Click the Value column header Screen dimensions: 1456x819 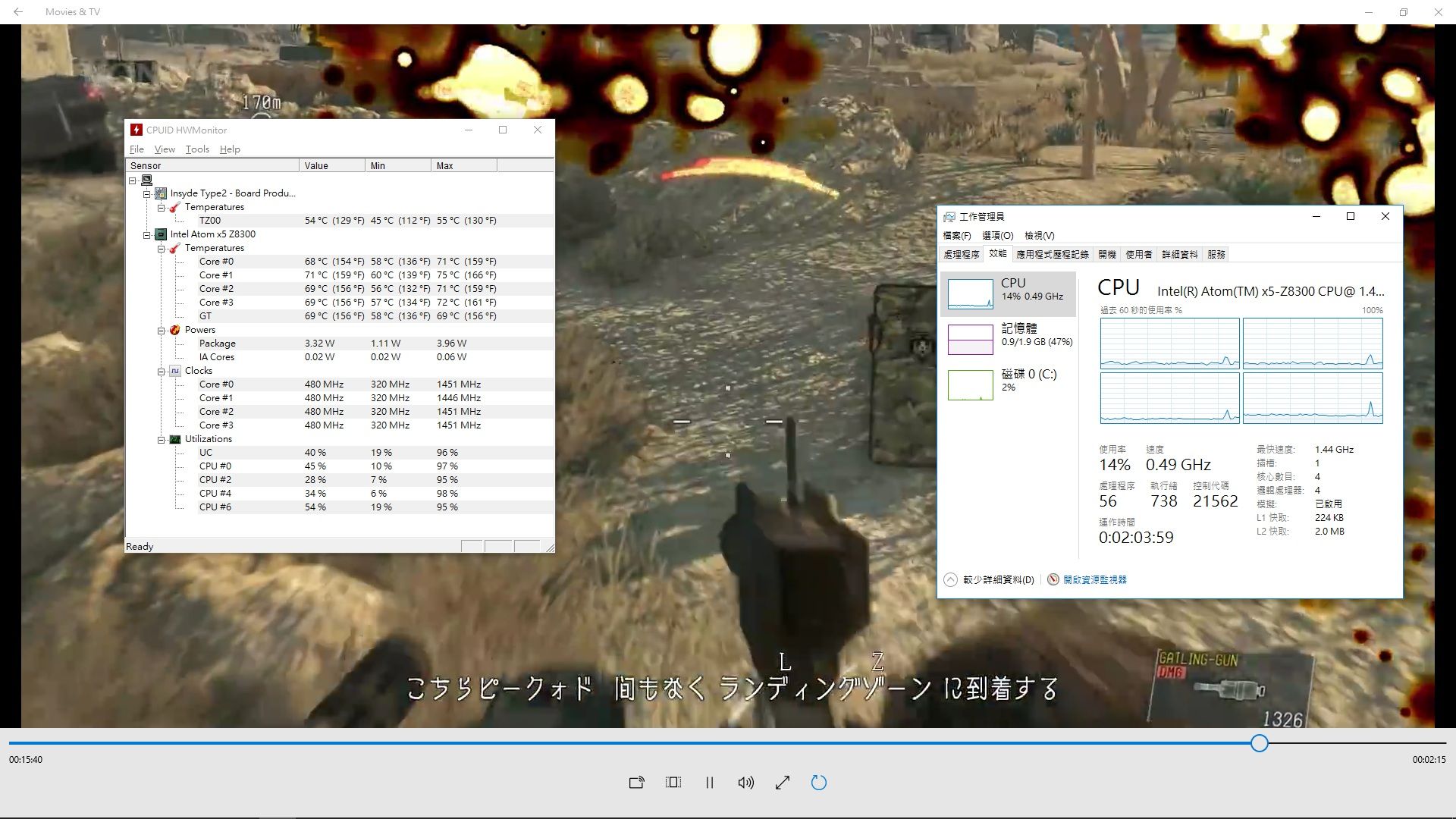(x=332, y=165)
